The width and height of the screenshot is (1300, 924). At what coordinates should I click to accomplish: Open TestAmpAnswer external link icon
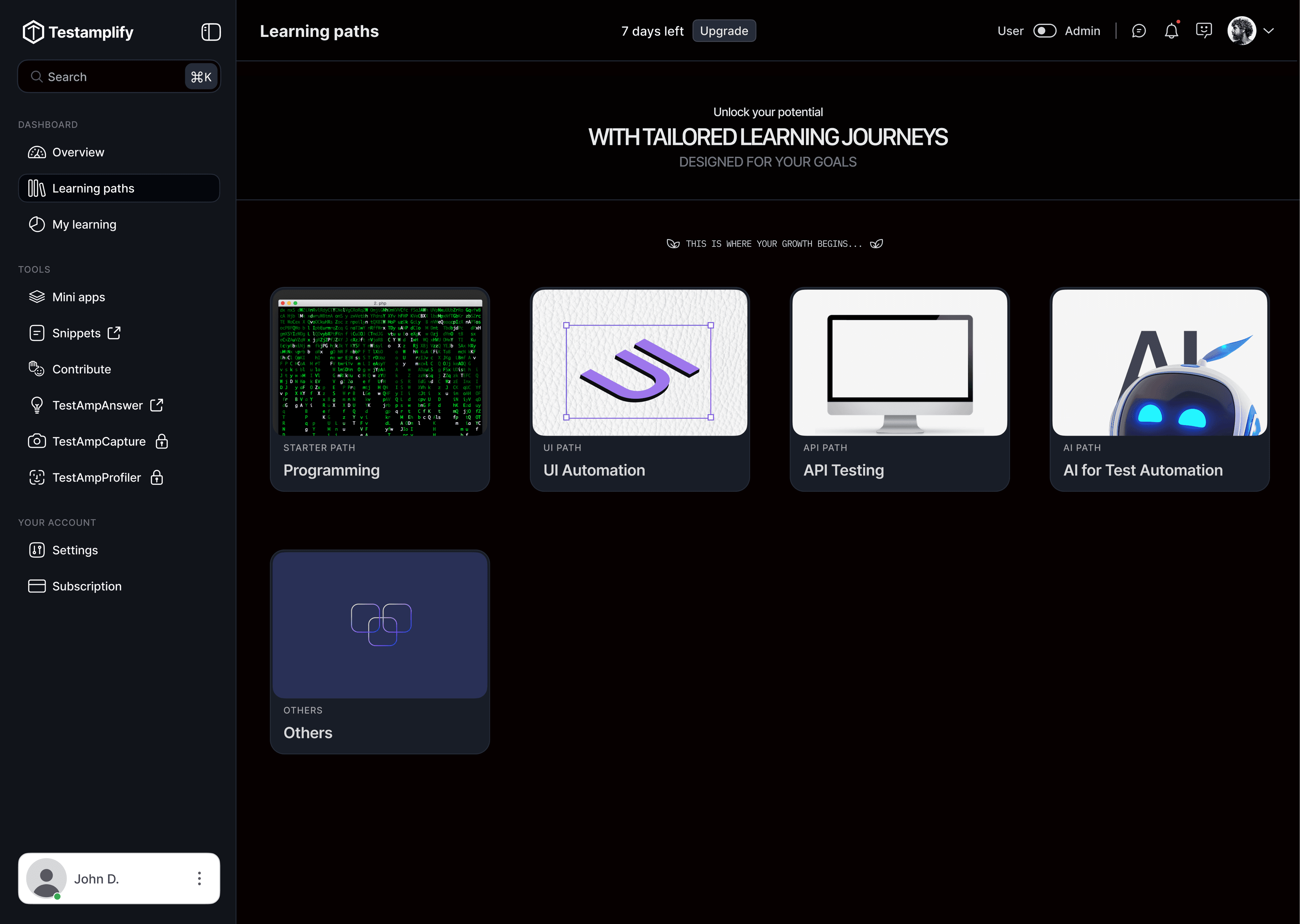click(x=156, y=405)
